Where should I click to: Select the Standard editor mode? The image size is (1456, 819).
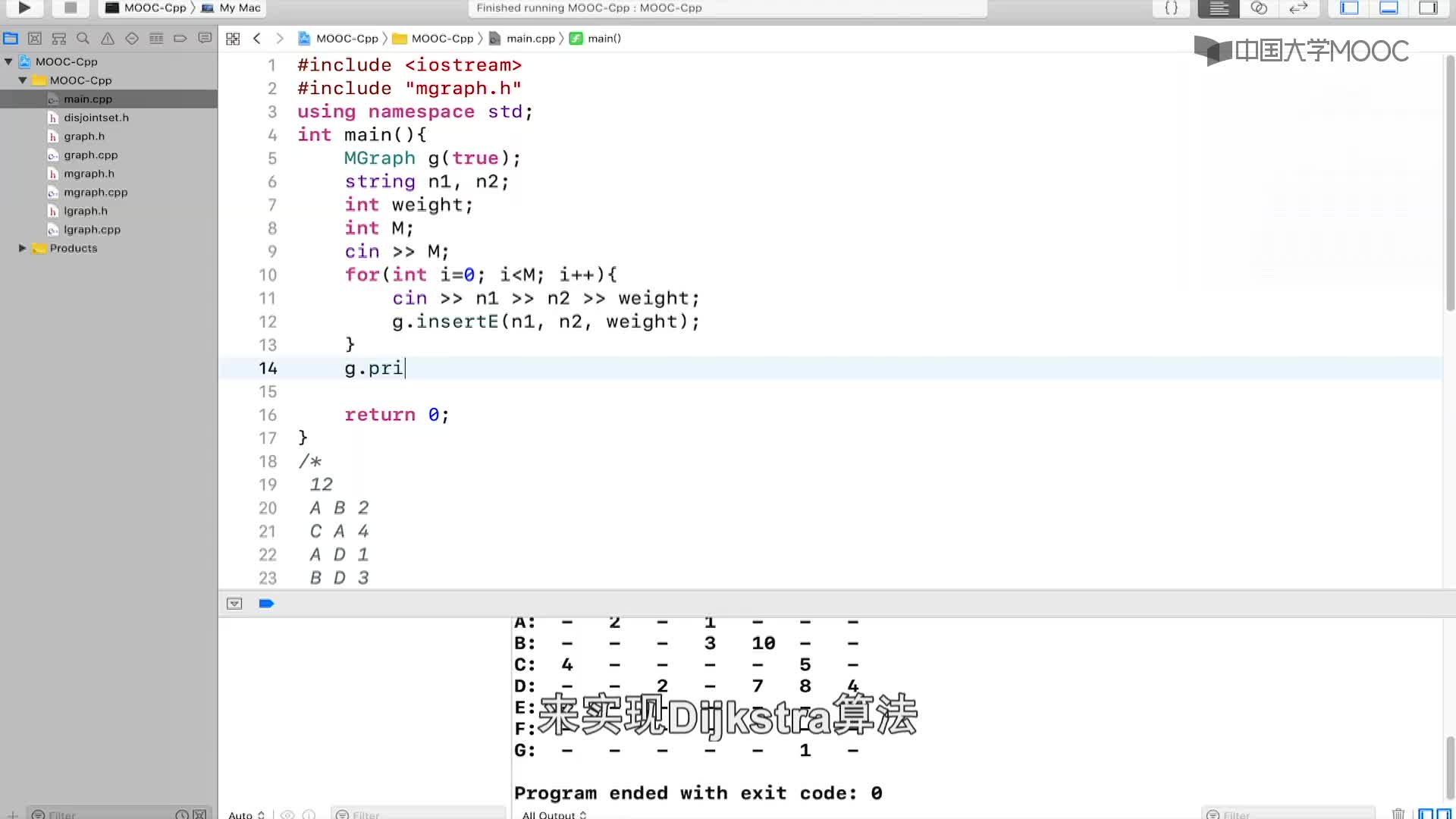(x=1219, y=8)
